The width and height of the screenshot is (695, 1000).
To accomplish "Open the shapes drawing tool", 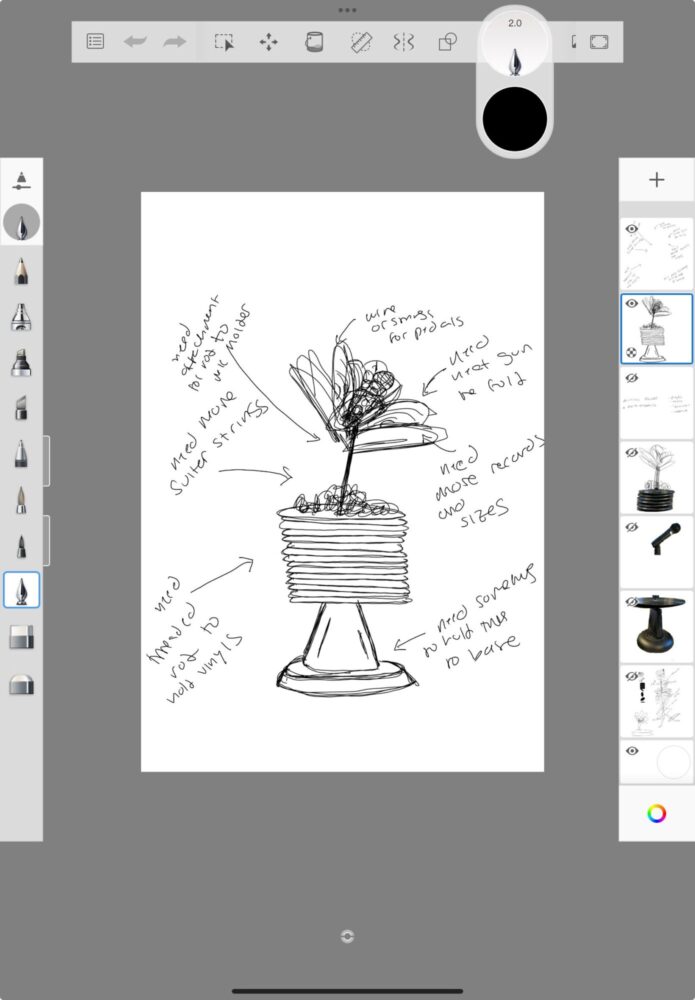I will [447, 42].
